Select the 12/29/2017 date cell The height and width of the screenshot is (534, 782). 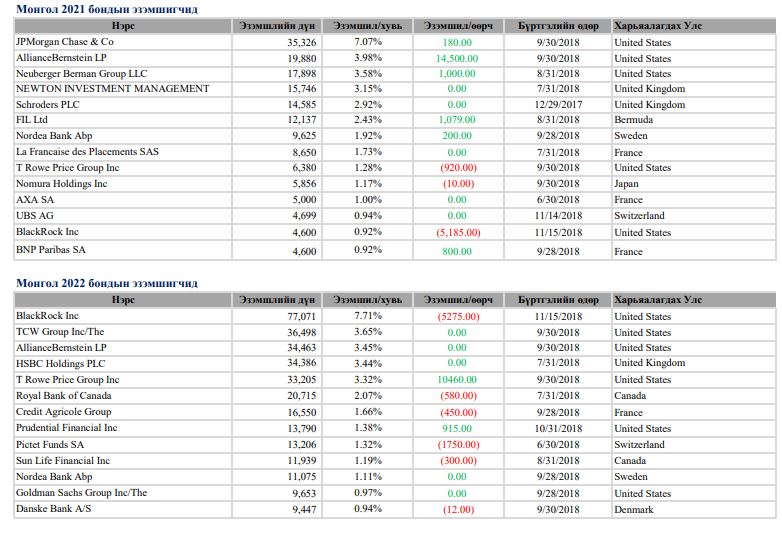click(x=558, y=104)
